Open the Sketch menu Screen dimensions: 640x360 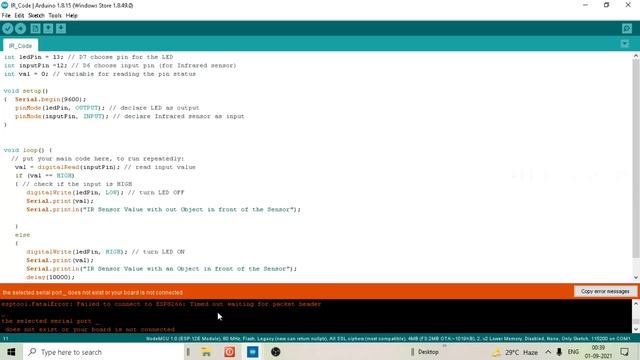pos(36,16)
